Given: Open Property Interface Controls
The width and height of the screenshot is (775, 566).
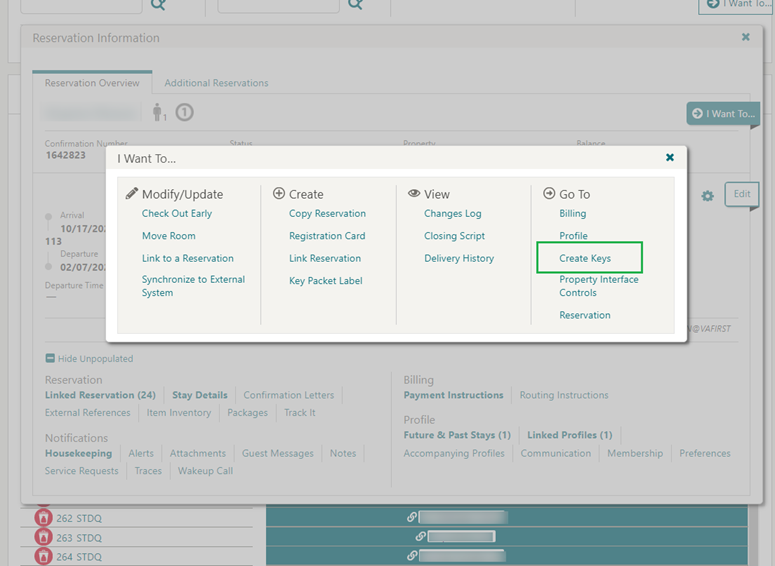Looking at the screenshot, I should pos(599,286).
